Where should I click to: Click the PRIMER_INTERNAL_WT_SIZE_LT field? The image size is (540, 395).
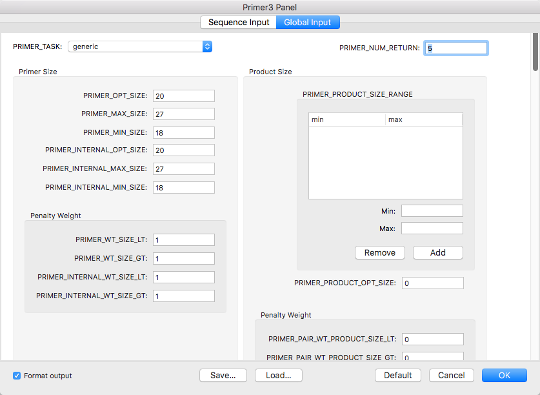184,277
